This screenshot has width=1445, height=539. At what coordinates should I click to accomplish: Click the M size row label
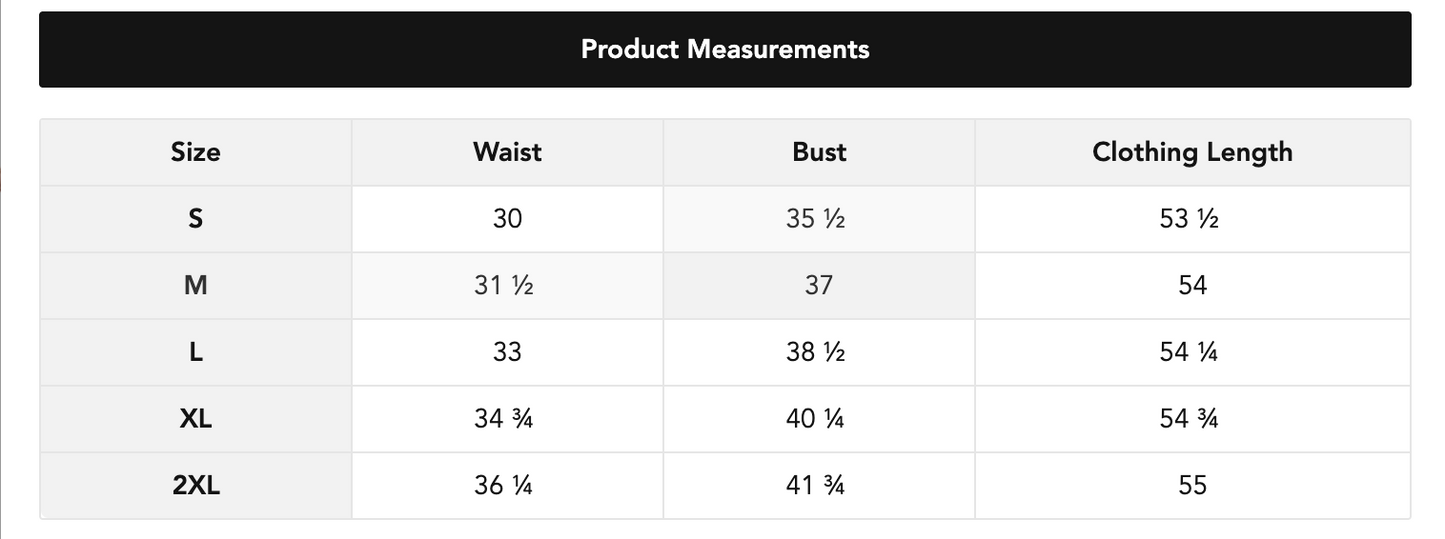tap(195, 286)
